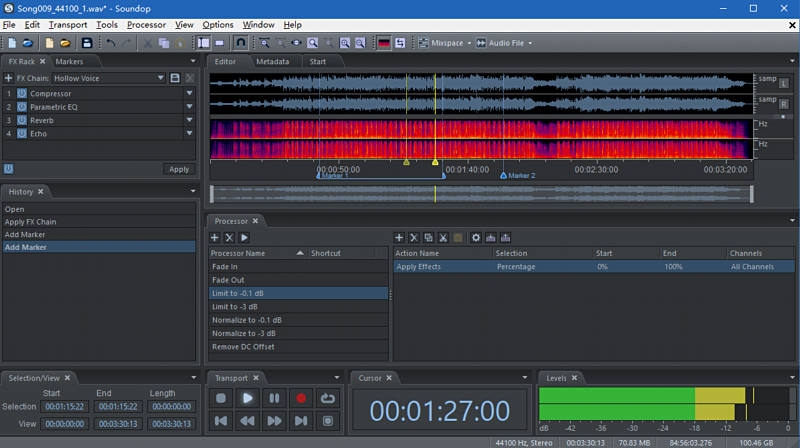Expand the Parametric EQ dropdown arrow
The width and height of the screenshot is (800, 448).
pos(189,107)
